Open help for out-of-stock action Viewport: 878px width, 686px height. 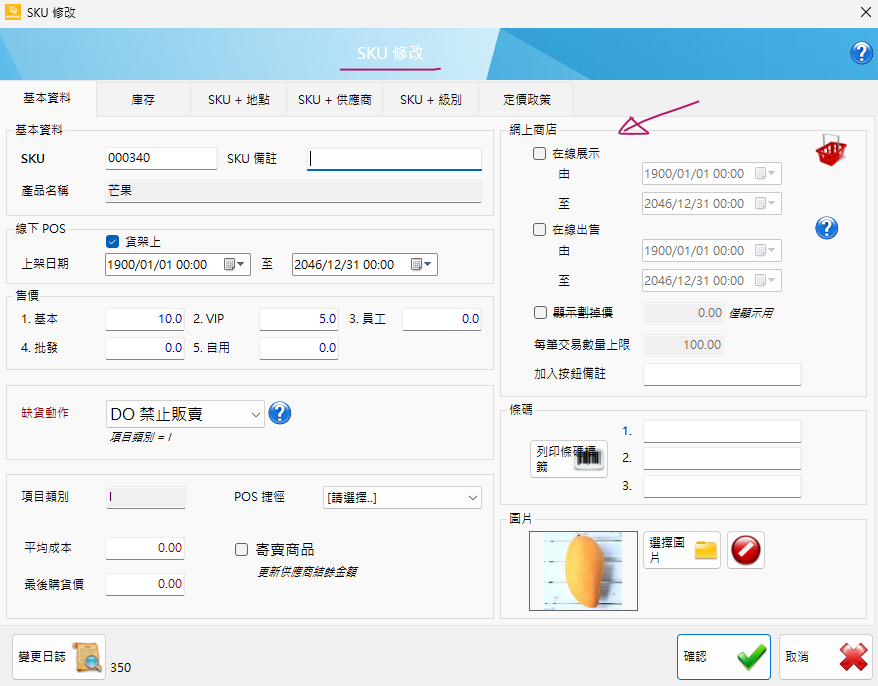pos(279,413)
